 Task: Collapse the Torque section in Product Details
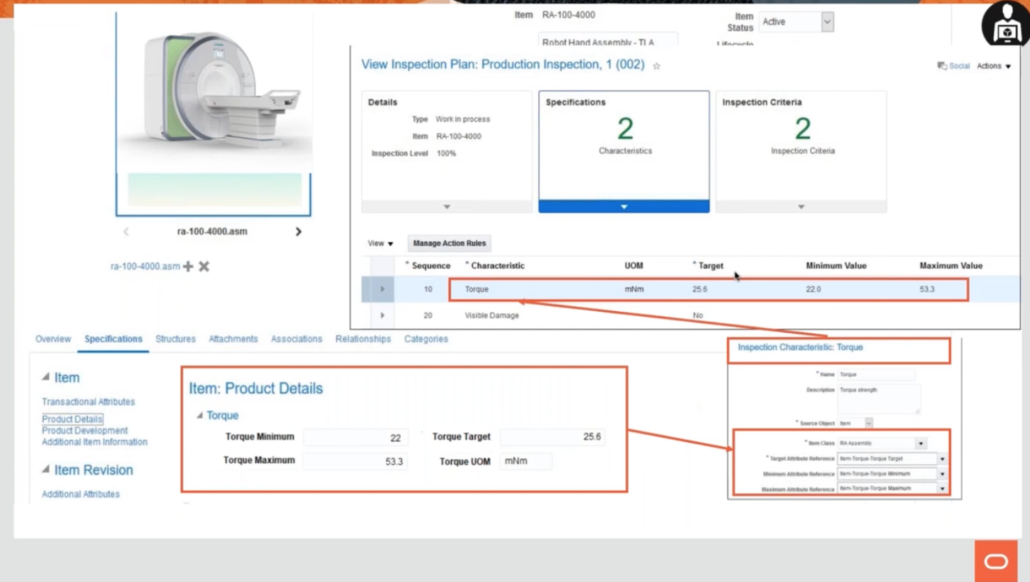tap(202, 415)
